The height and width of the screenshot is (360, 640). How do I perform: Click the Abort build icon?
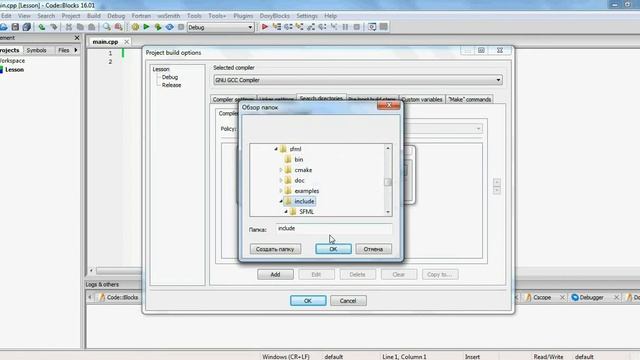(181, 27)
